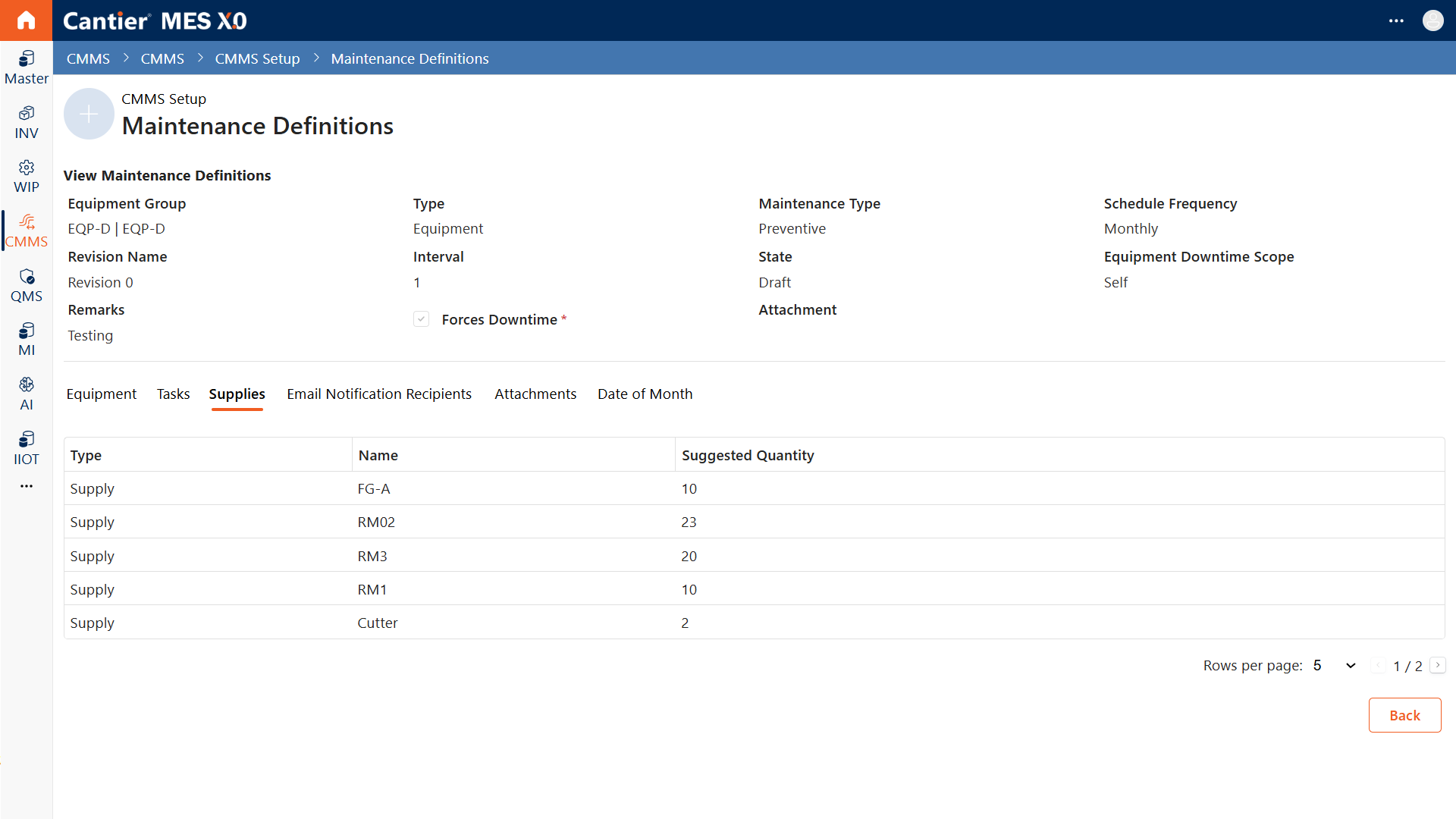Open the AI module icon
The image size is (1456, 819).
(27, 394)
